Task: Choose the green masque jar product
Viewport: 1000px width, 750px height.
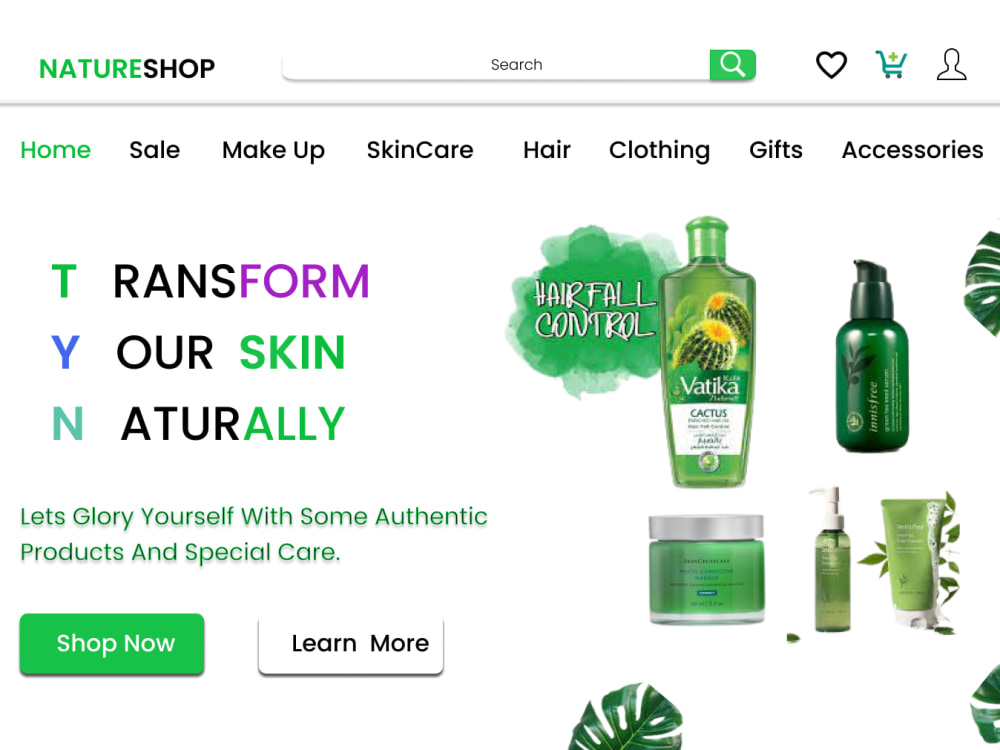Action: [x=706, y=569]
